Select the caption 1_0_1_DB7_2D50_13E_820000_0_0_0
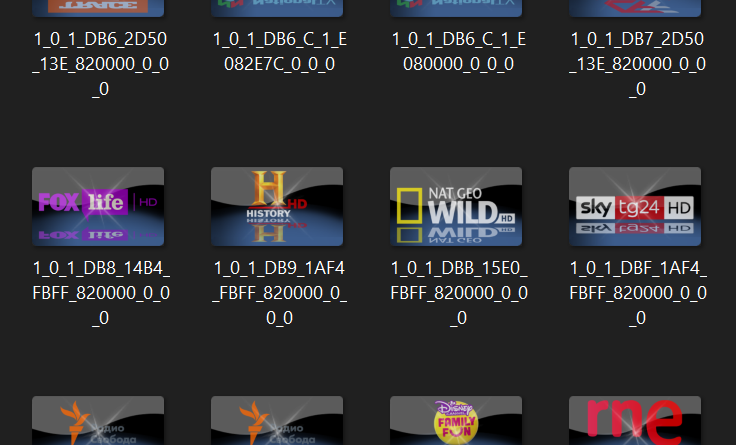Screen dimensions: 736x445 pyautogui.click(x=635, y=64)
